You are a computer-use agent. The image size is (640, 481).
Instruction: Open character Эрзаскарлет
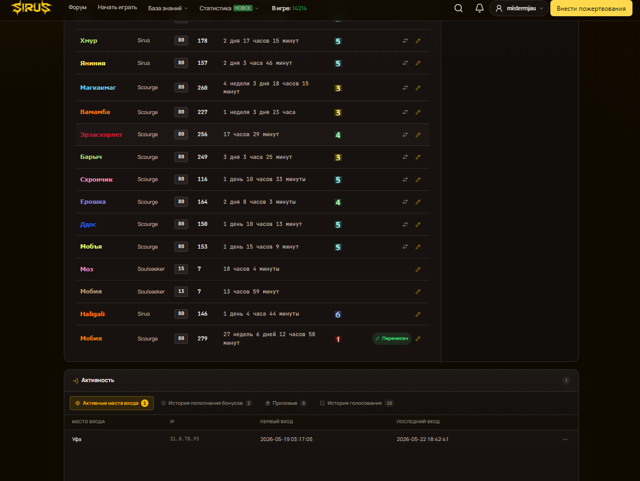pyautogui.click(x=101, y=134)
